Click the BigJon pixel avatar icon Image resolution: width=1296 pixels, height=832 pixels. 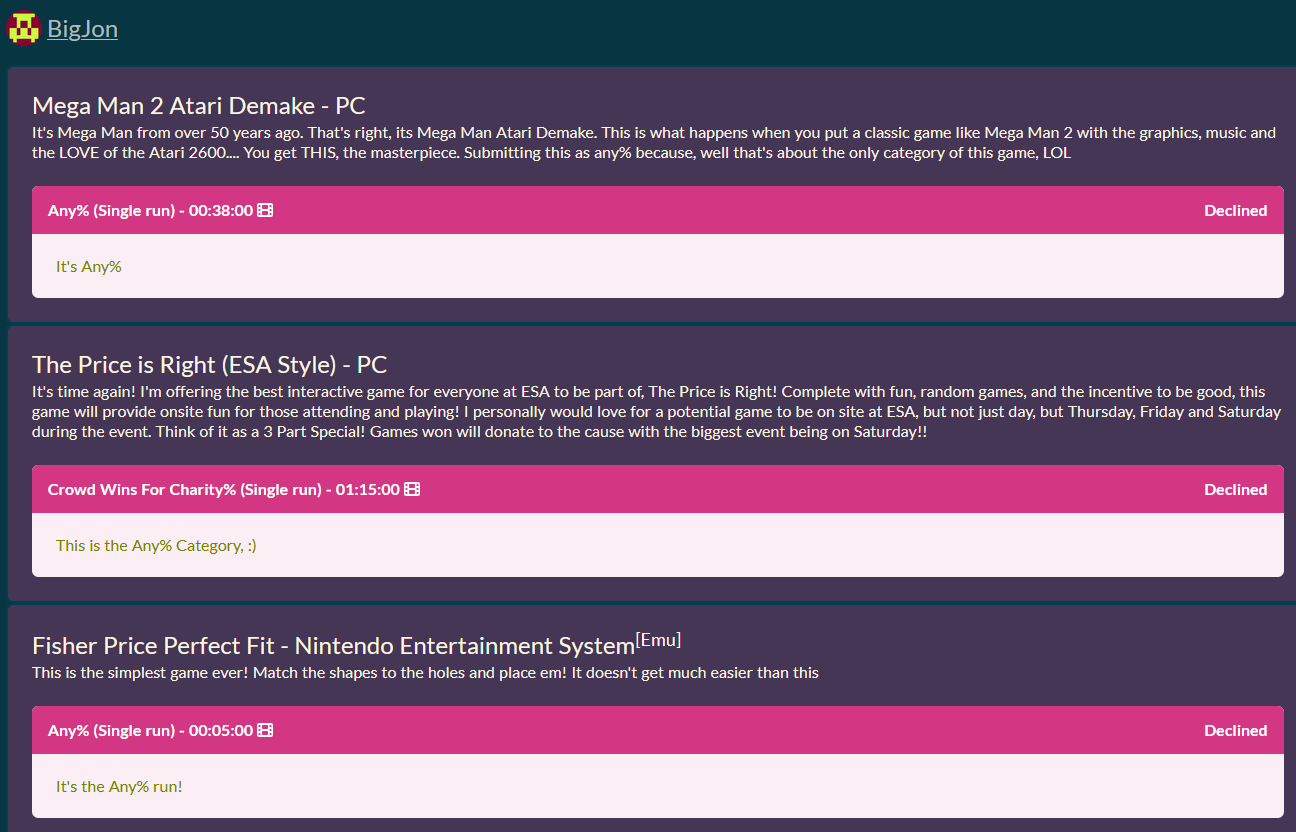pos(23,28)
